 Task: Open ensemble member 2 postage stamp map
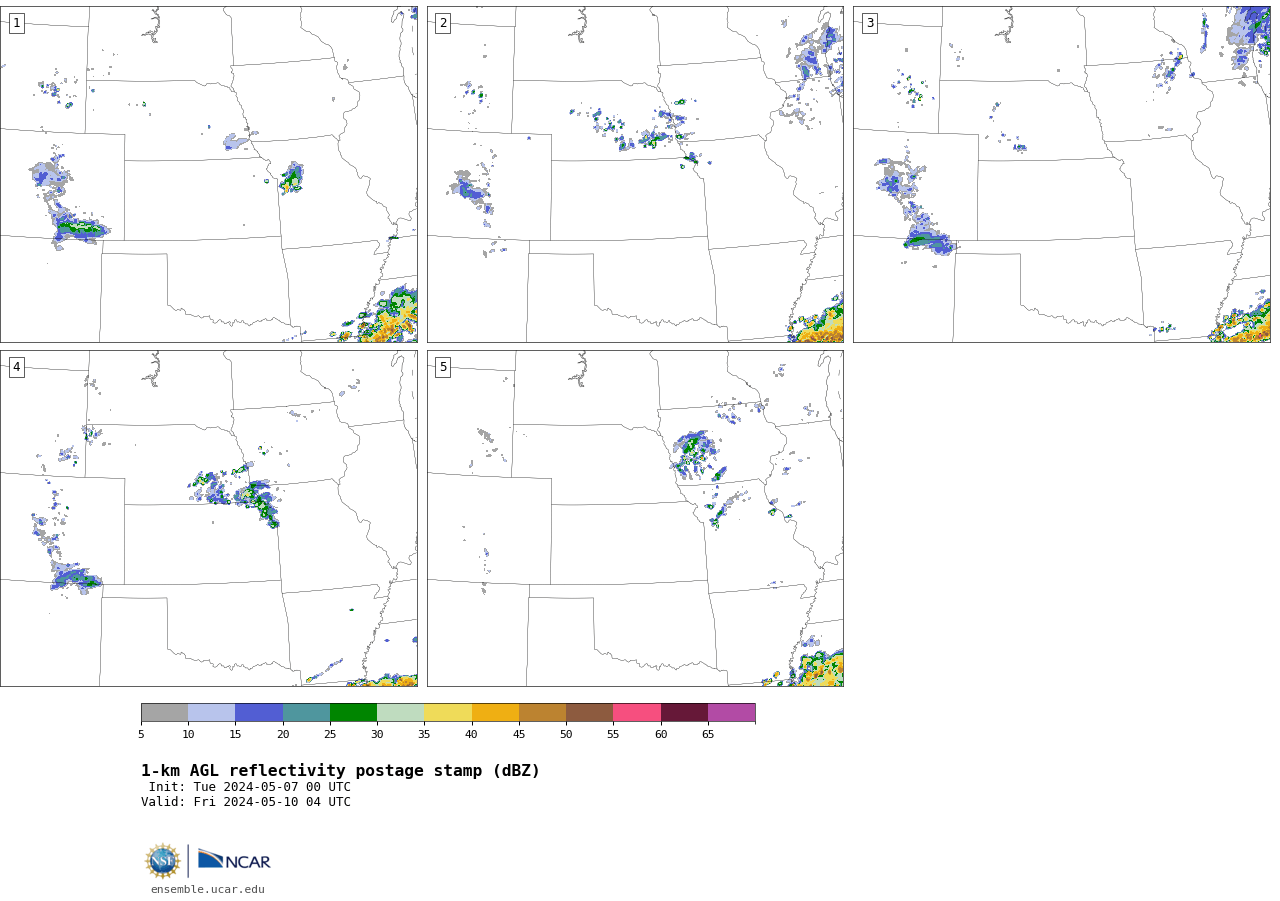[635, 174]
